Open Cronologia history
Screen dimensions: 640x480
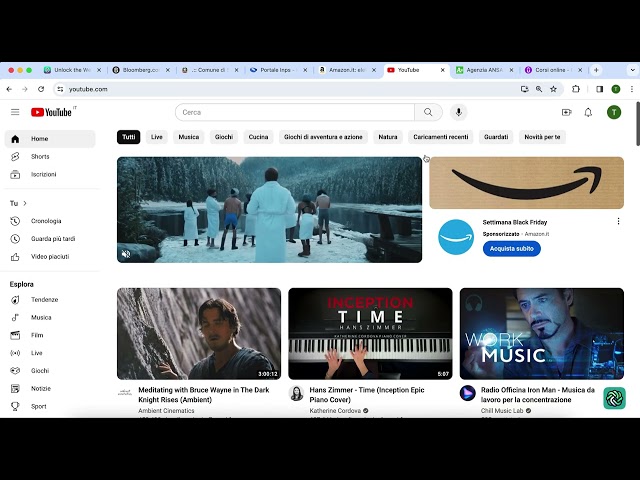tap(50, 221)
